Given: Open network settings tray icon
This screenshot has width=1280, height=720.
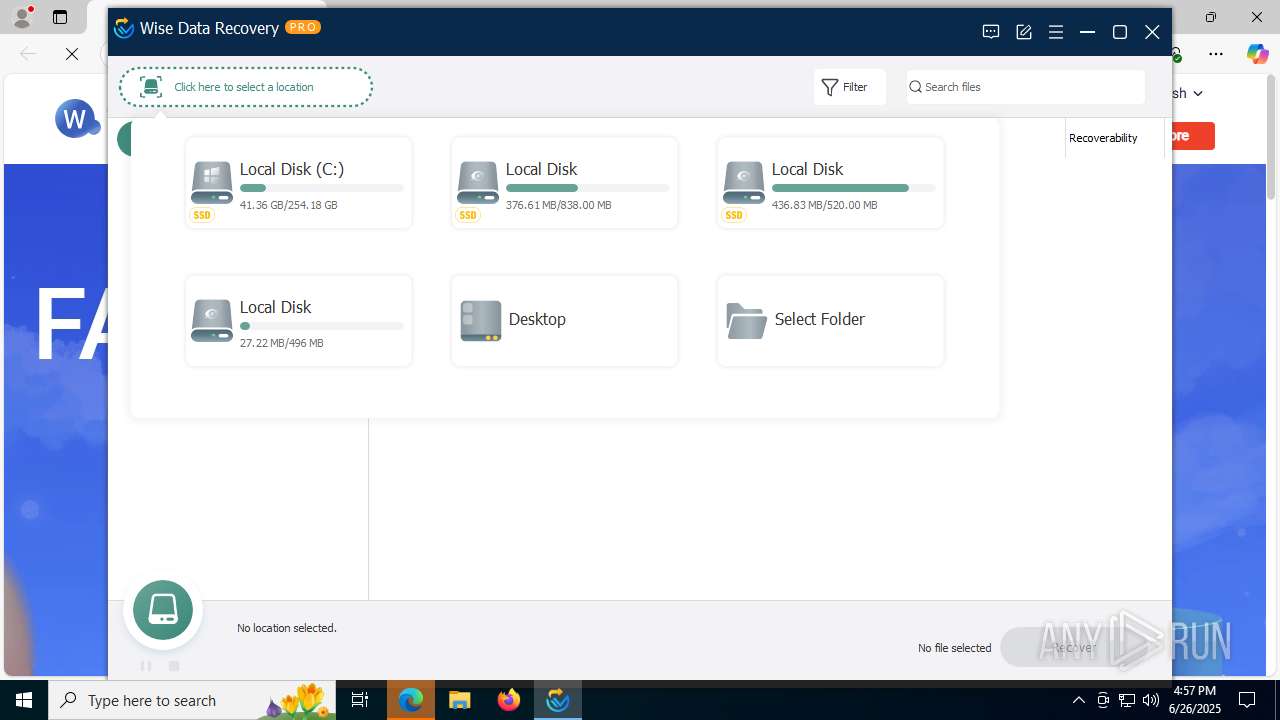Looking at the screenshot, I should pos(1127,700).
